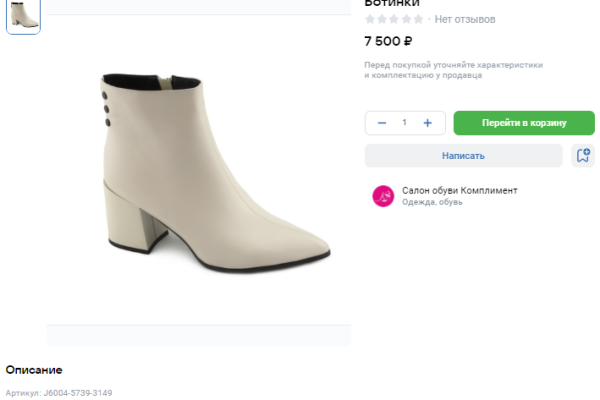This screenshot has height=400, width=600.
Task: Click the Описание section heading
Action: pos(34,370)
